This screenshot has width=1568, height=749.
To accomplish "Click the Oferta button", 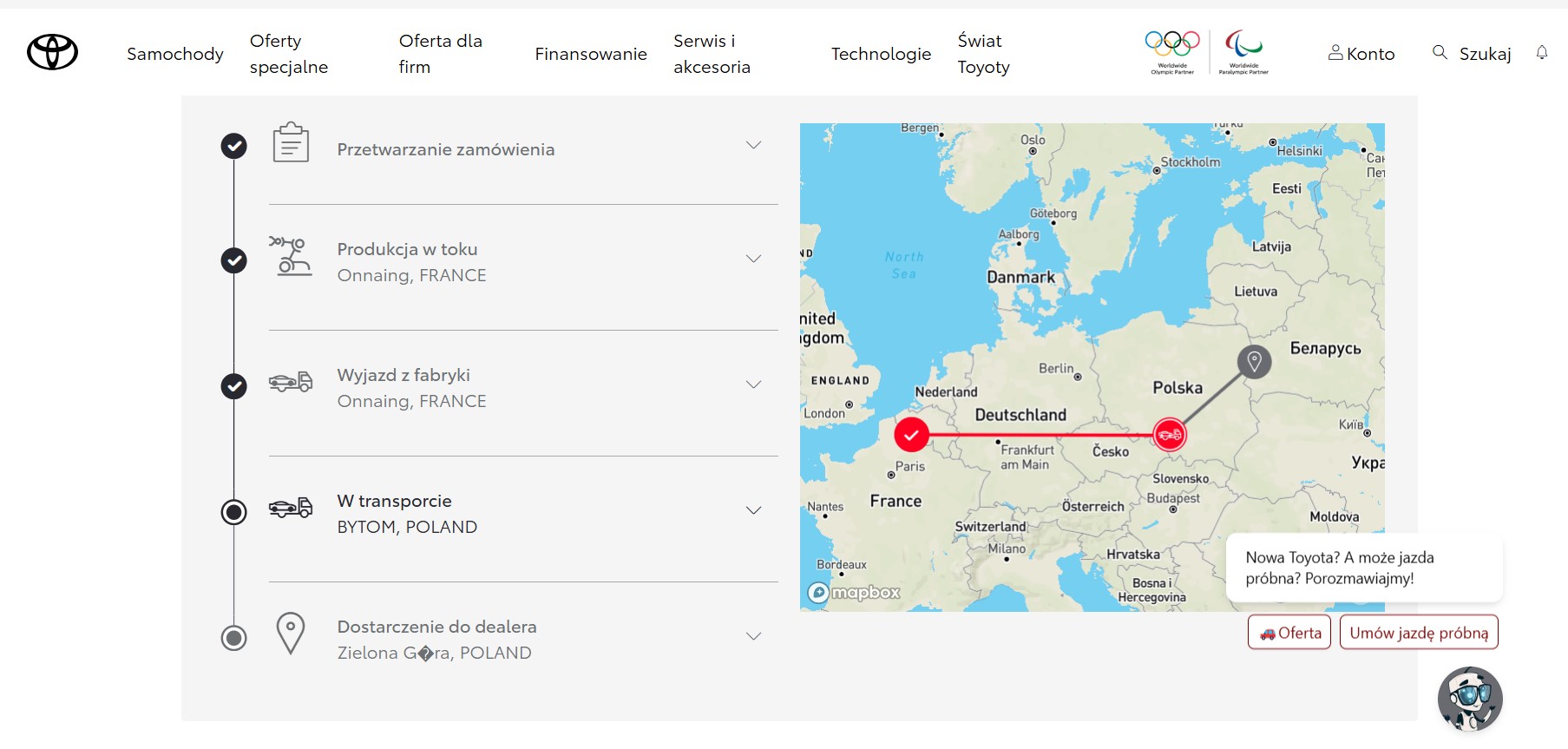I will tap(1289, 633).
